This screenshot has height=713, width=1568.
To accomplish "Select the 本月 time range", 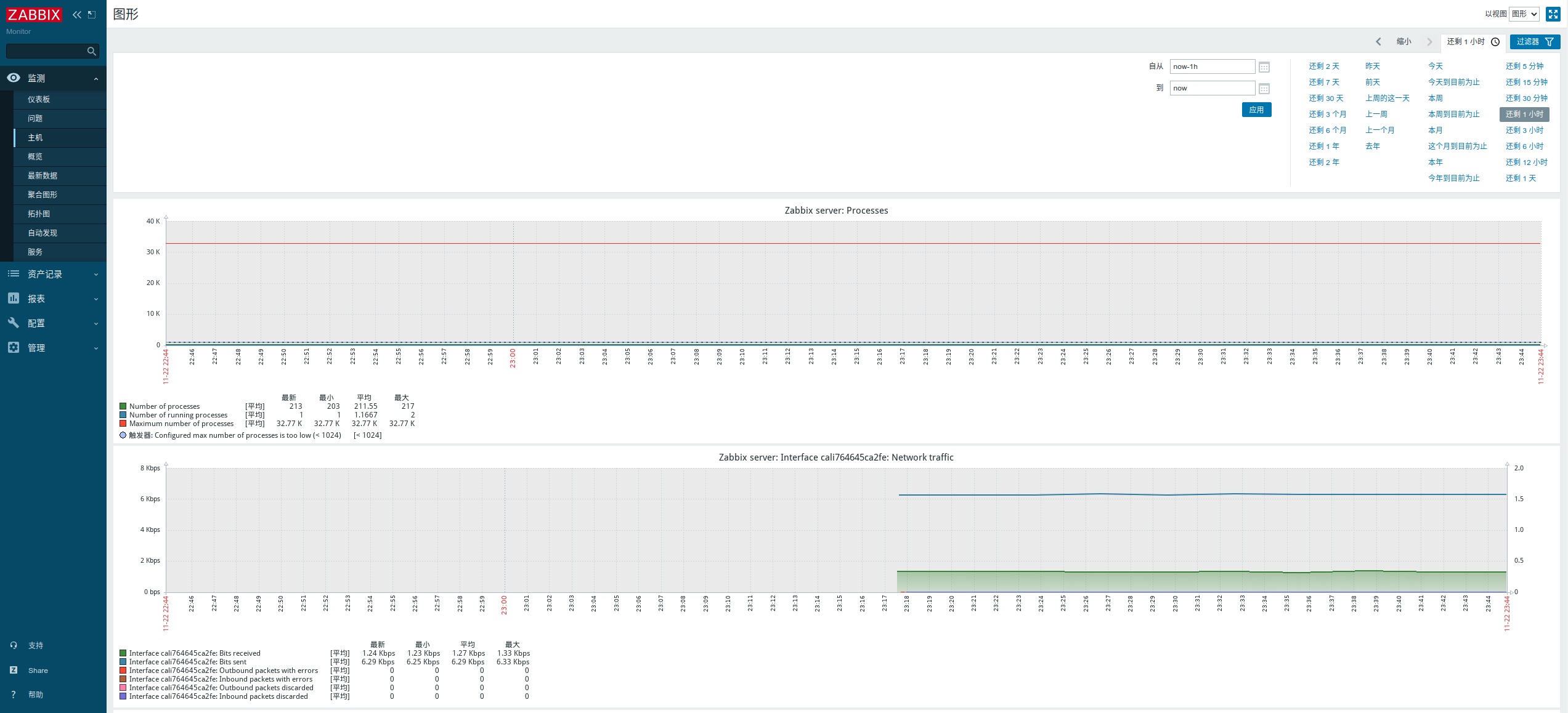I will pos(1436,130).
